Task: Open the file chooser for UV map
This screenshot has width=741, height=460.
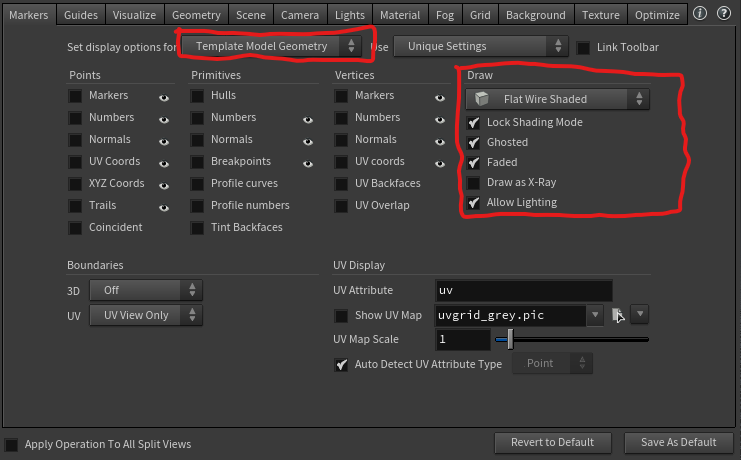Action: pyautogui.click(x=619, y=315)
